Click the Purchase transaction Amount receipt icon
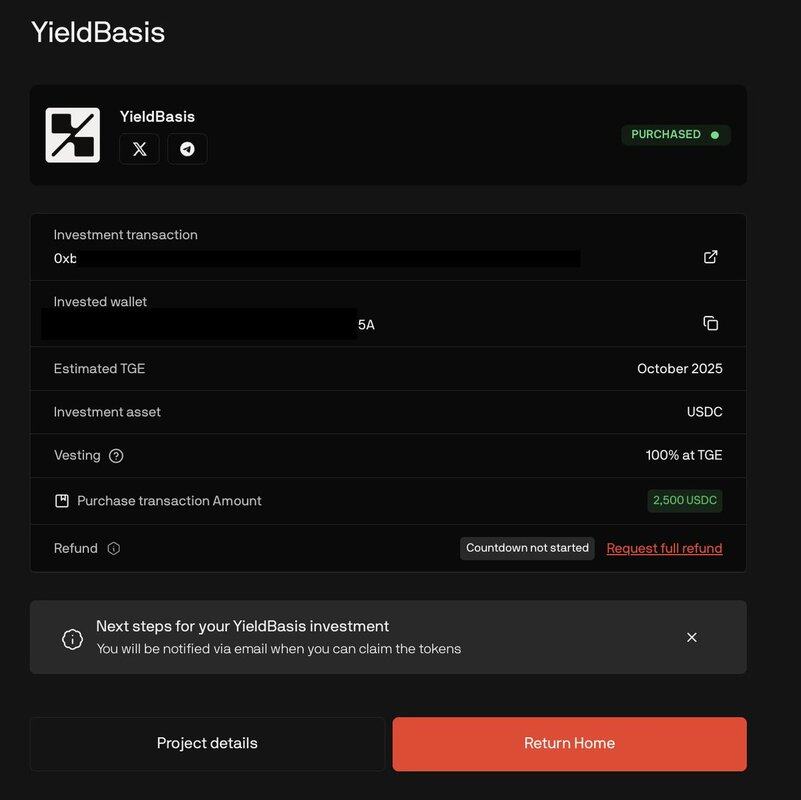This screenshot has width=801, height=800. (x=62, y=501)
